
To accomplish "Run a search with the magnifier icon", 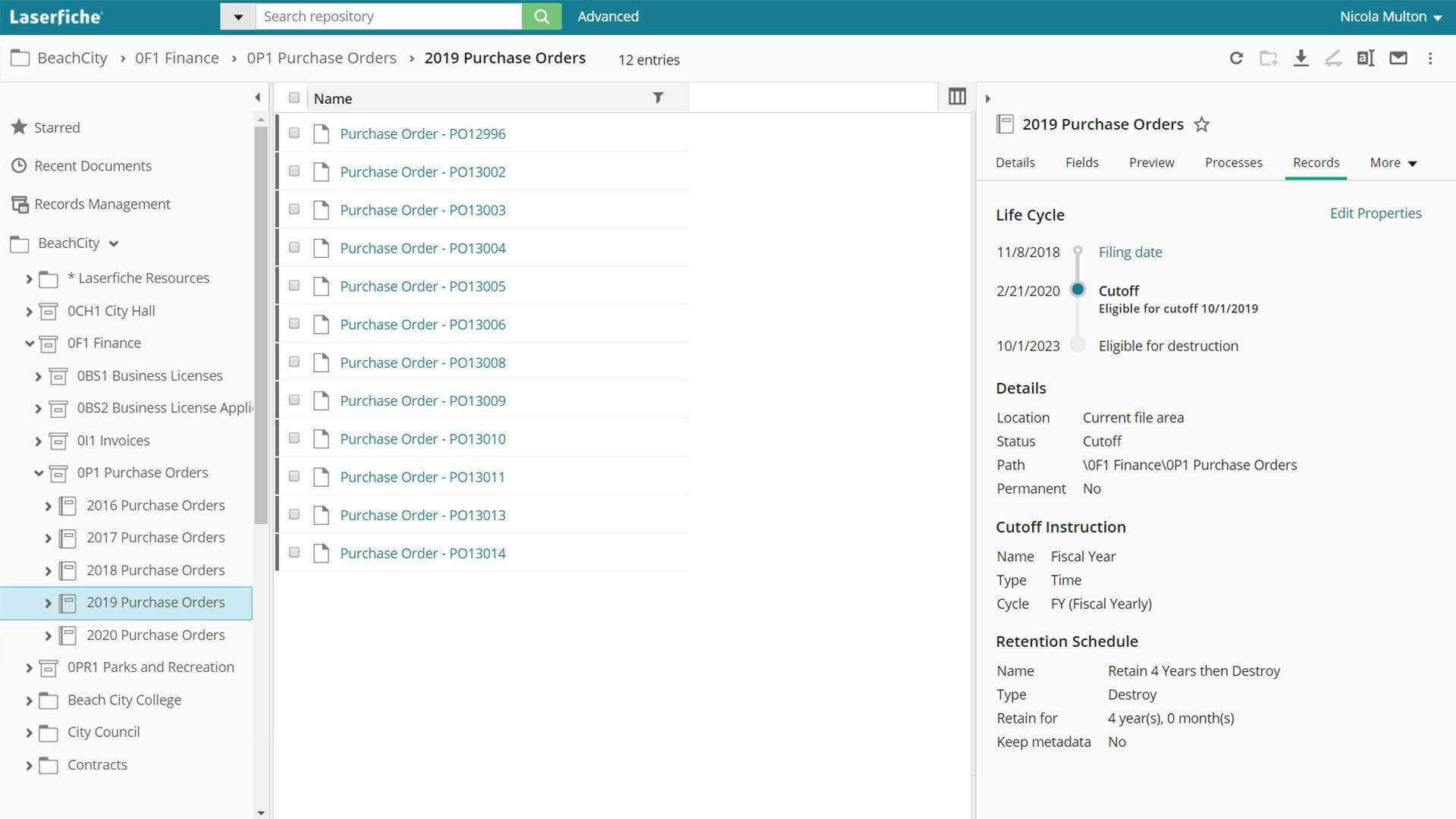I will (541, 16).
